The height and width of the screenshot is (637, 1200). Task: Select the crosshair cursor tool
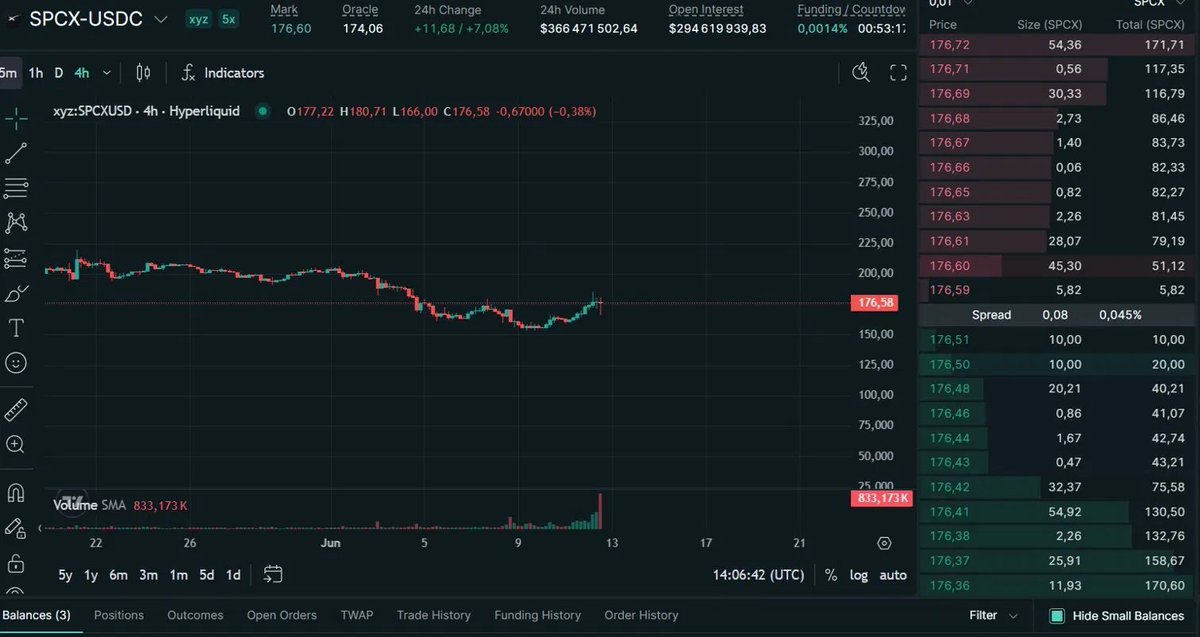pos(16,119)
